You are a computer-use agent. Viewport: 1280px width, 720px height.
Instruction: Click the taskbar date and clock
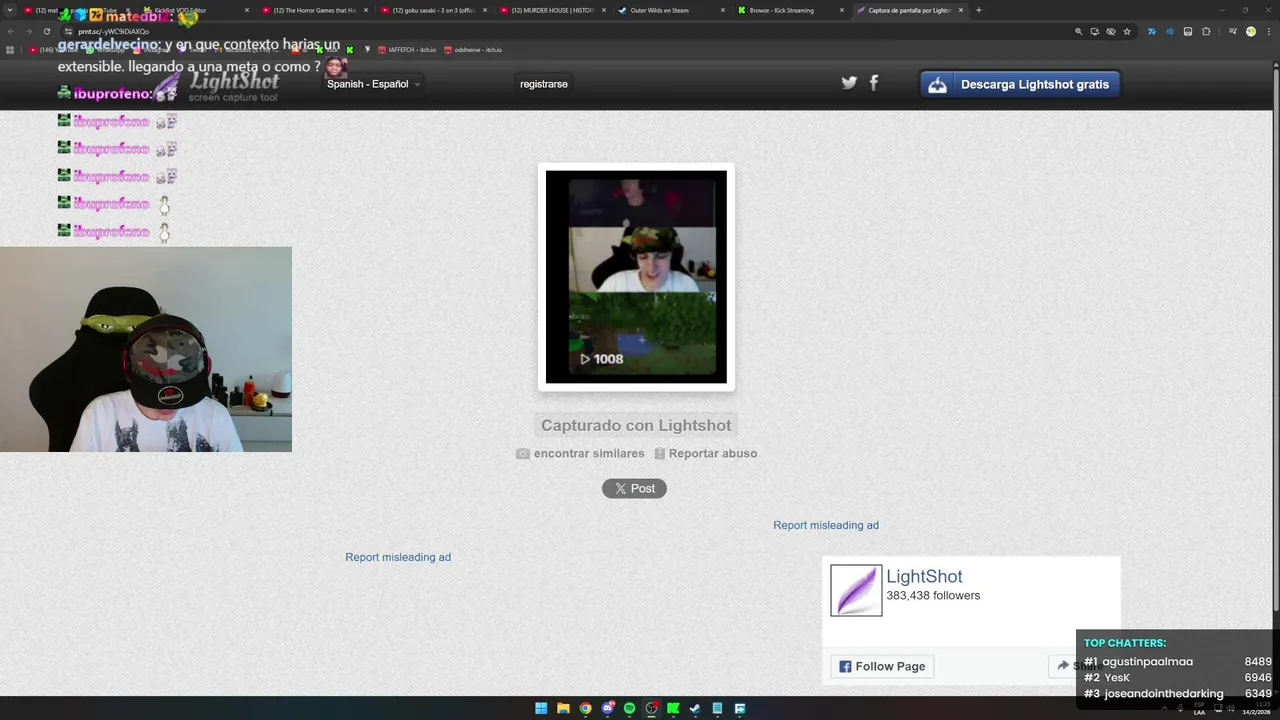coord(1255,708)
